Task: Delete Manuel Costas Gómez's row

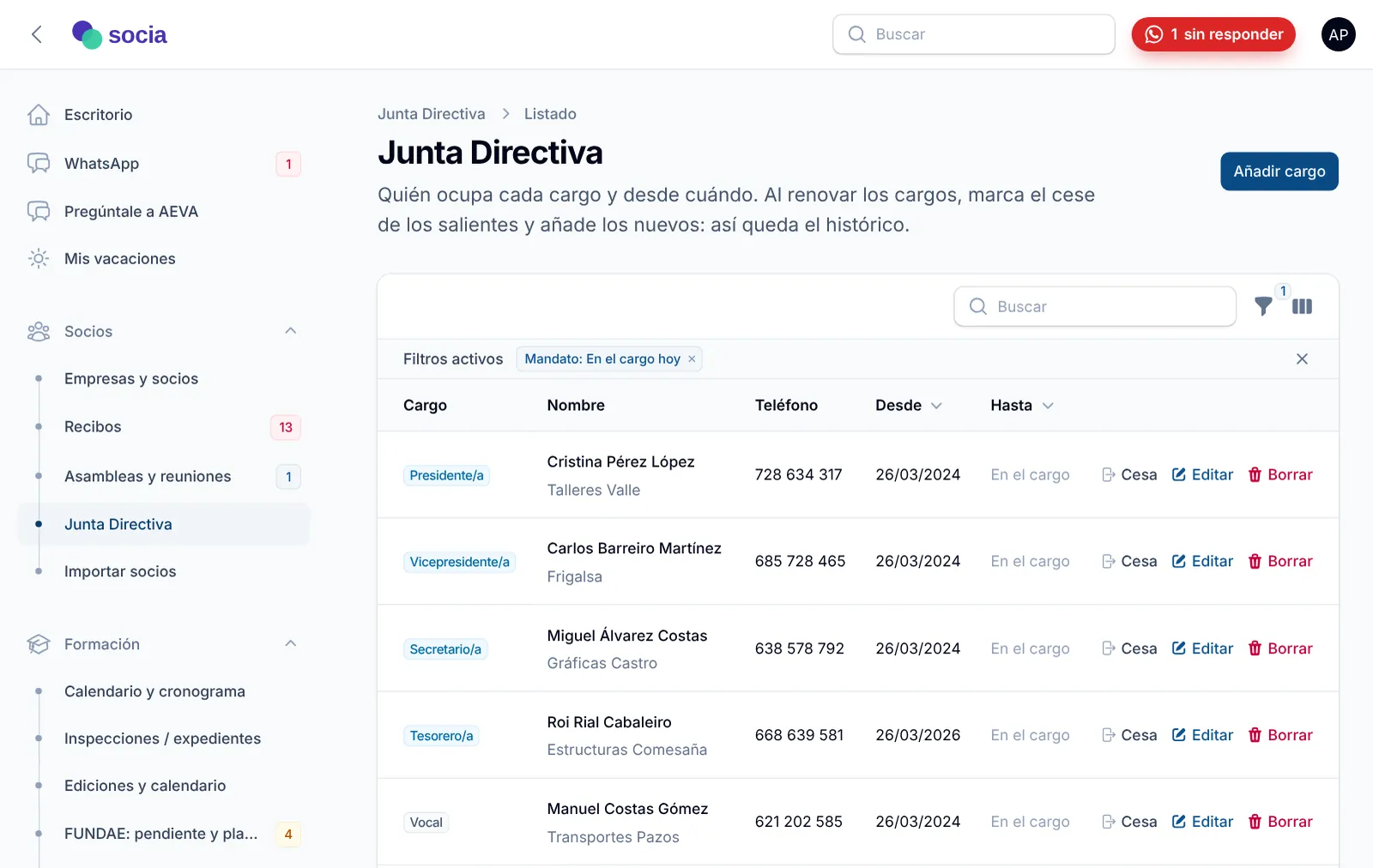Action: point(1280,822)
